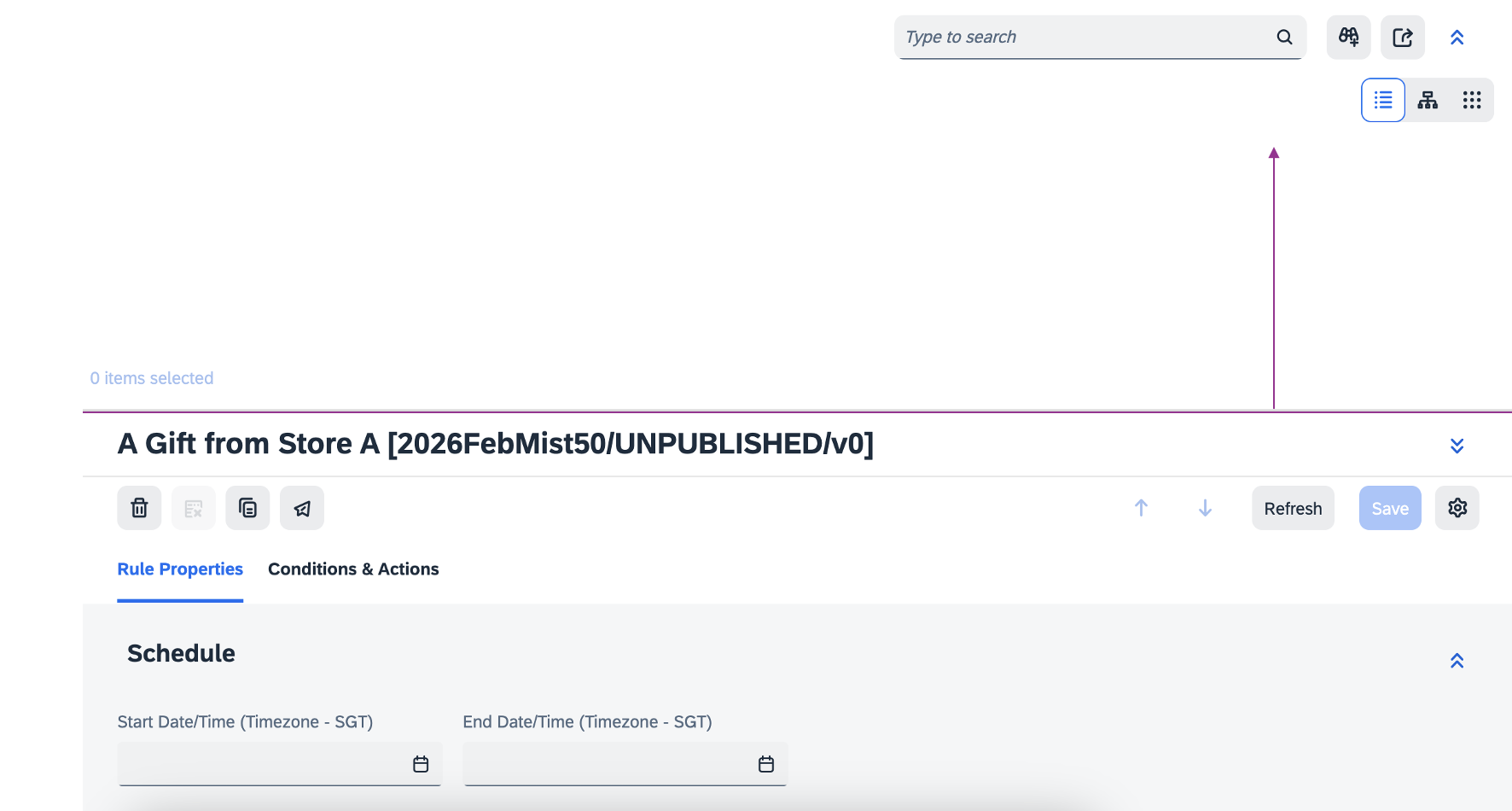This screenshot has height=811, width=1512.
Task: Click the duplicate rule copy icon
Action: pyautogui.click(x=247, y=508)
